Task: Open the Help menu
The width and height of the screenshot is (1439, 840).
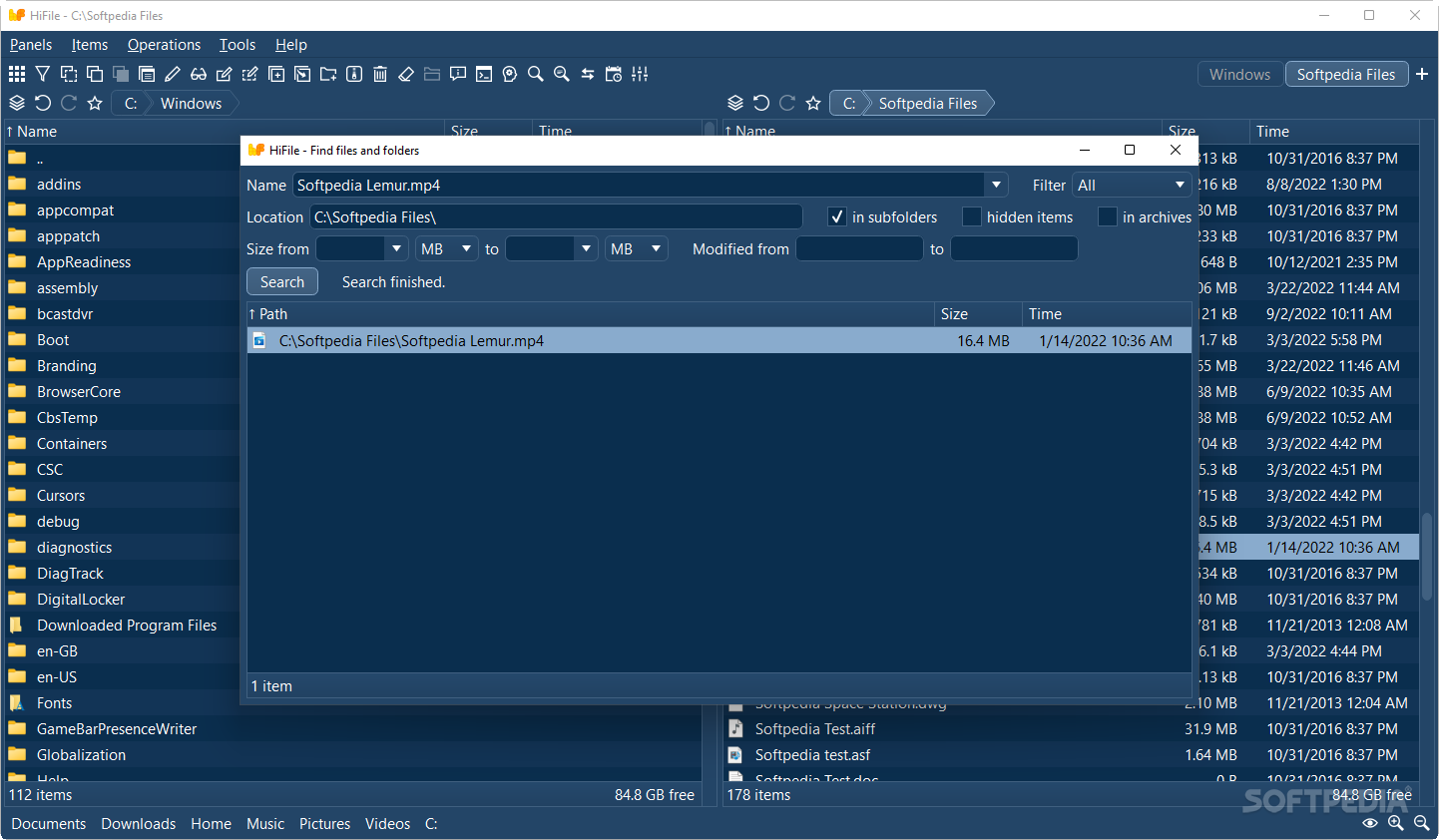Action: coord(291,45)
